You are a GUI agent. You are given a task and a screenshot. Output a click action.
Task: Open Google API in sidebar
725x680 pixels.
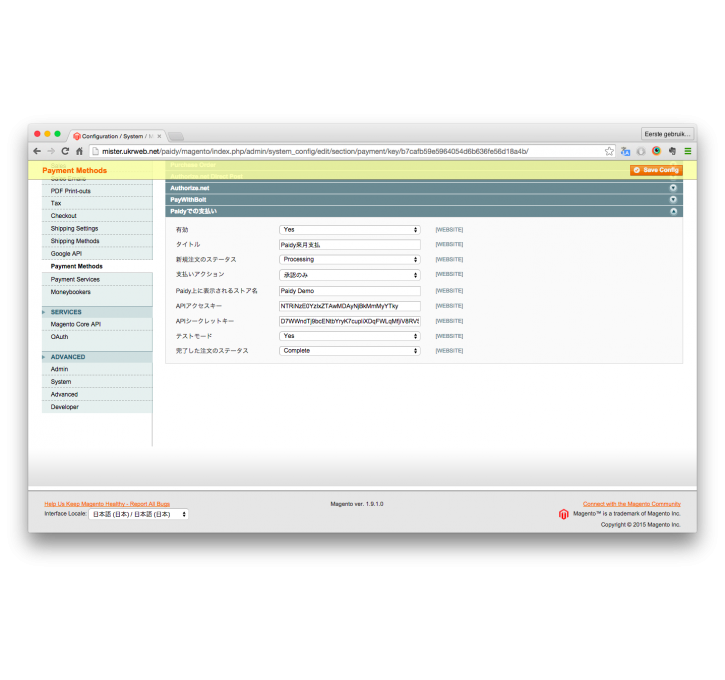tap(97, 254)
